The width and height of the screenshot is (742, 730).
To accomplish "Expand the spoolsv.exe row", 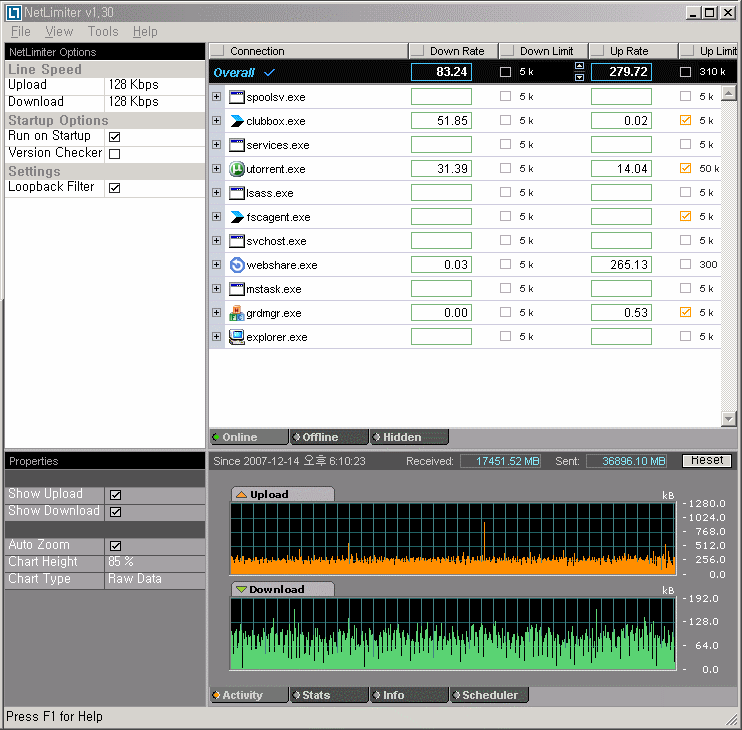I will [216, 97].
